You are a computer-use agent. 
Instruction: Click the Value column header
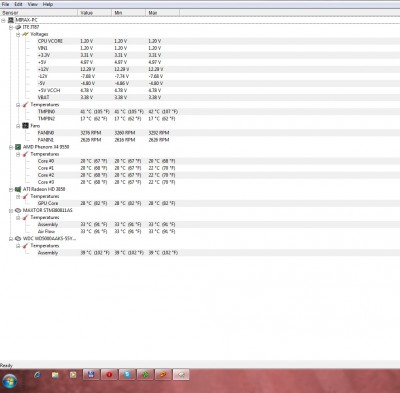(94, 13)
